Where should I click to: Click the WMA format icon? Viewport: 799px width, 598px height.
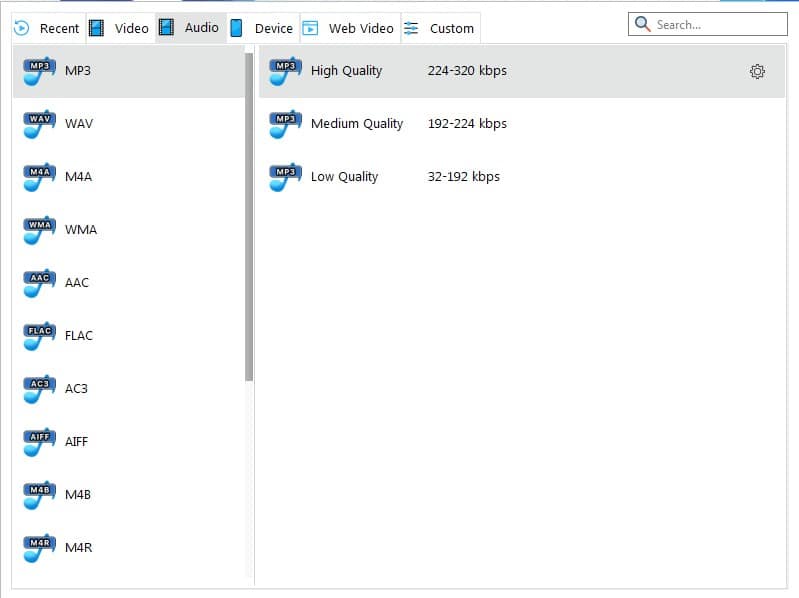pyautogui.click(x=39, y=230)
